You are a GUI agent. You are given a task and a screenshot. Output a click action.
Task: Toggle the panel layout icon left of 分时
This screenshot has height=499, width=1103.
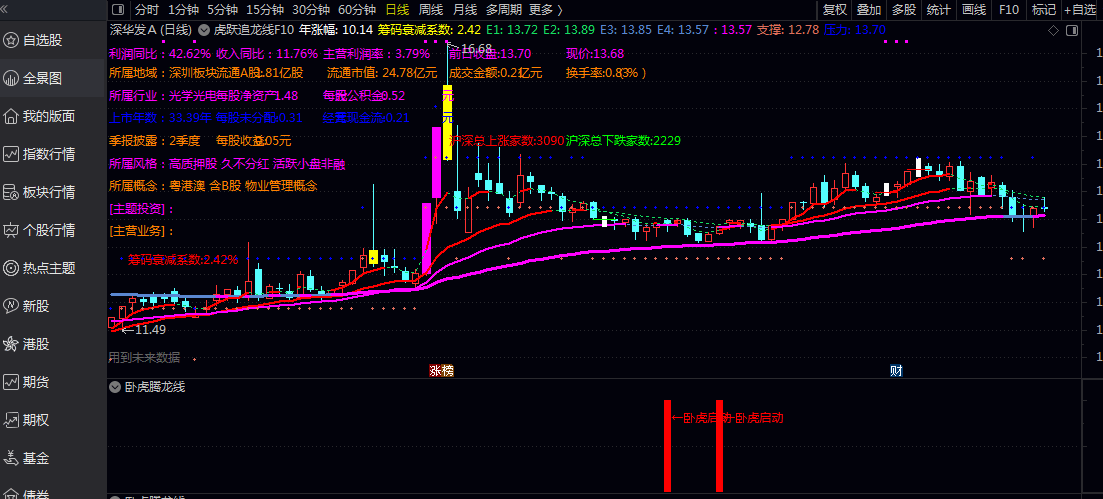(x=118, y=9)
